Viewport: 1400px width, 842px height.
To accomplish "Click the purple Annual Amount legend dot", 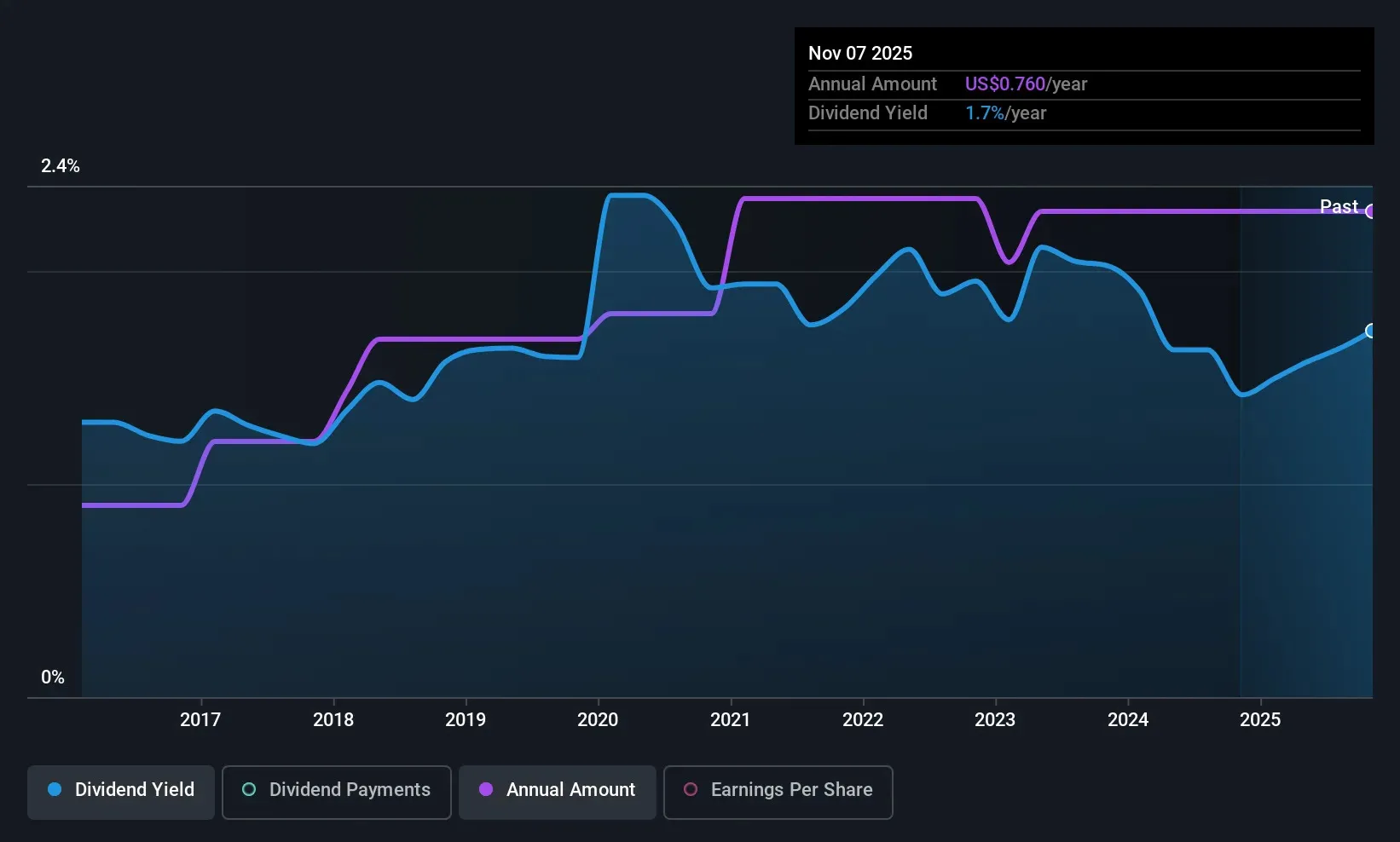I will point(487,791).
